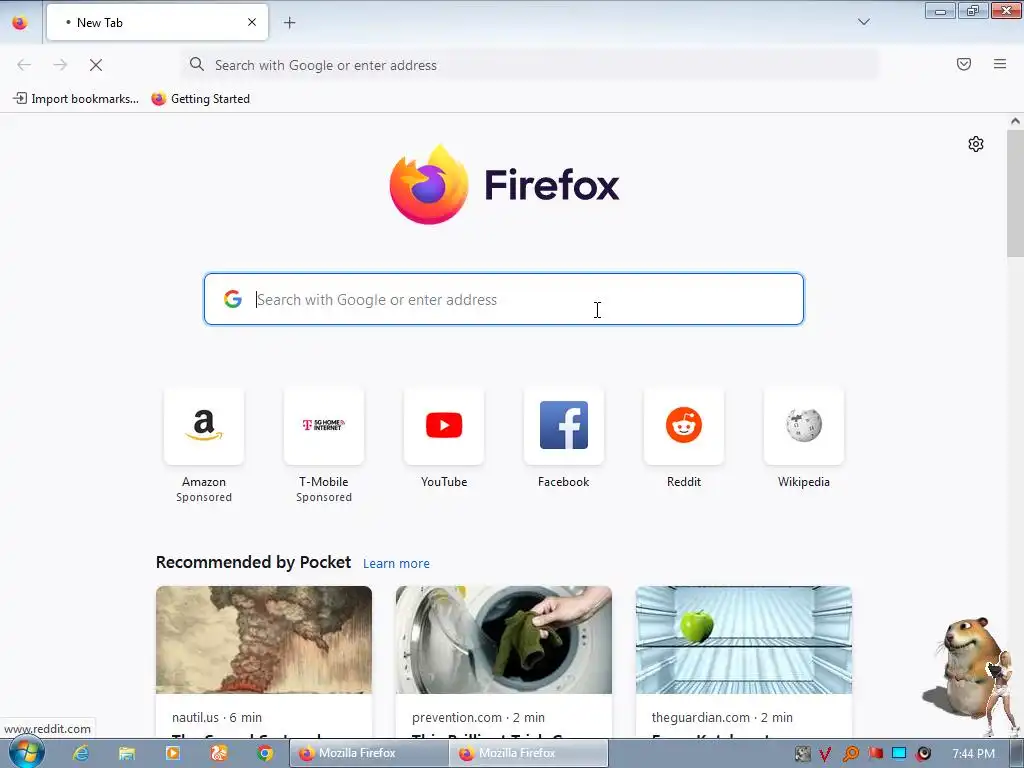Open the Save to Pocket icon
1024x768 pixels.
click(x=963, y=64)
